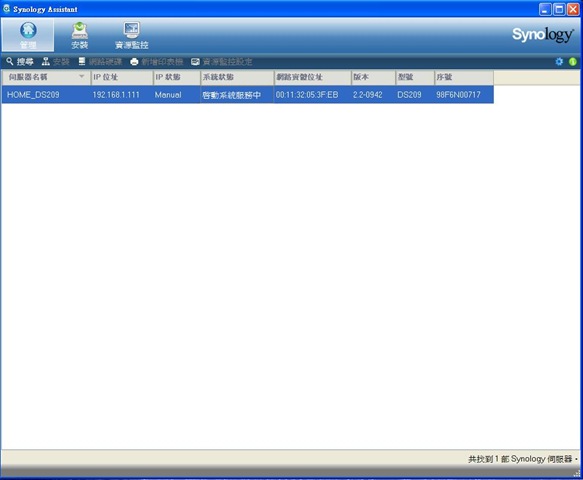
Task: Sort by 網路實體位址 column header
Action: [x=313, y=77]
